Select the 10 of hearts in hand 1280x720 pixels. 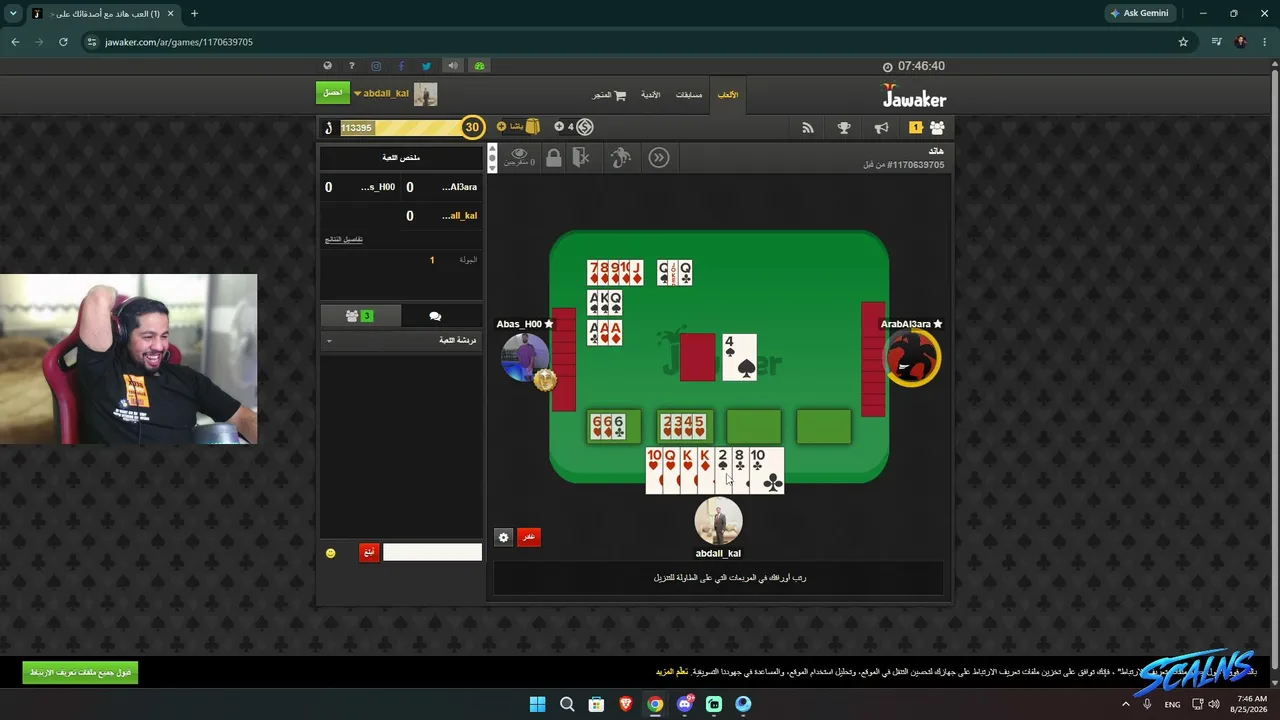pyautogui.click(x=654, y=470)
